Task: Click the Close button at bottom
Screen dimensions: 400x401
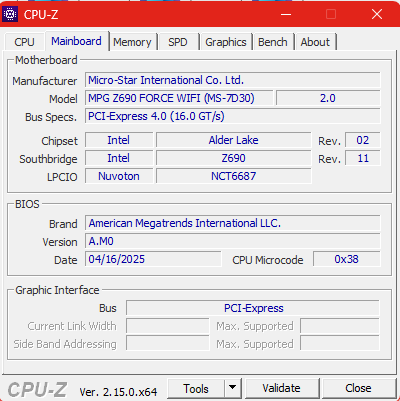Action: [358, 388]
